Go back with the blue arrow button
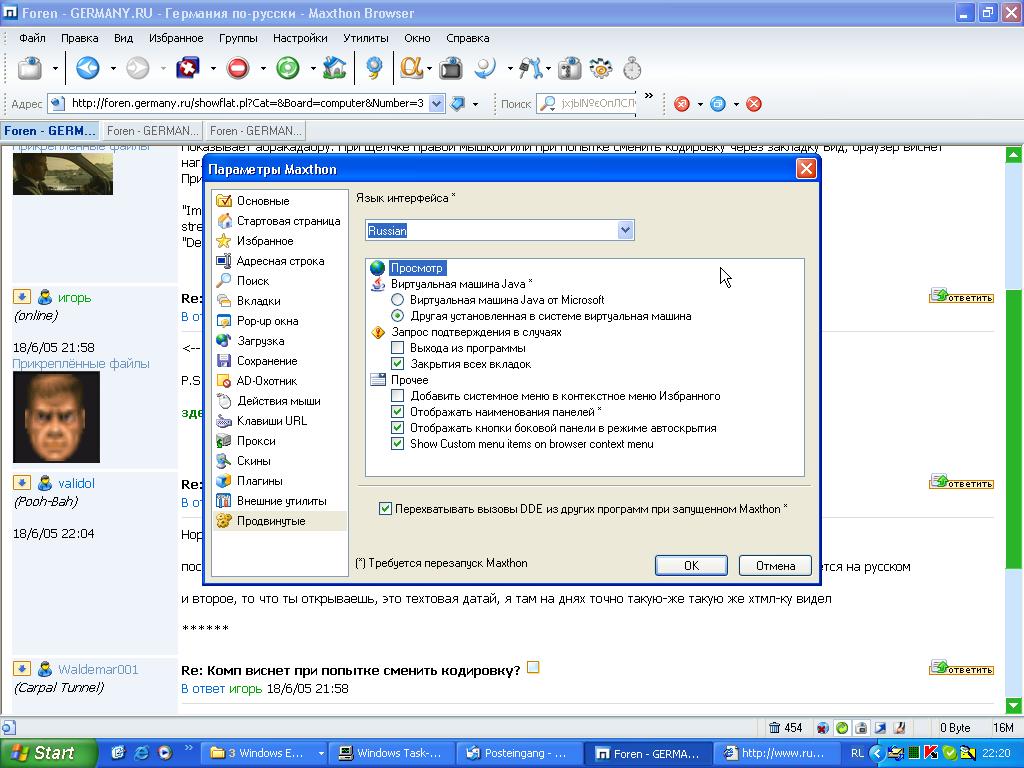This screenshot has width=1024, height=768. click(88, 68)
